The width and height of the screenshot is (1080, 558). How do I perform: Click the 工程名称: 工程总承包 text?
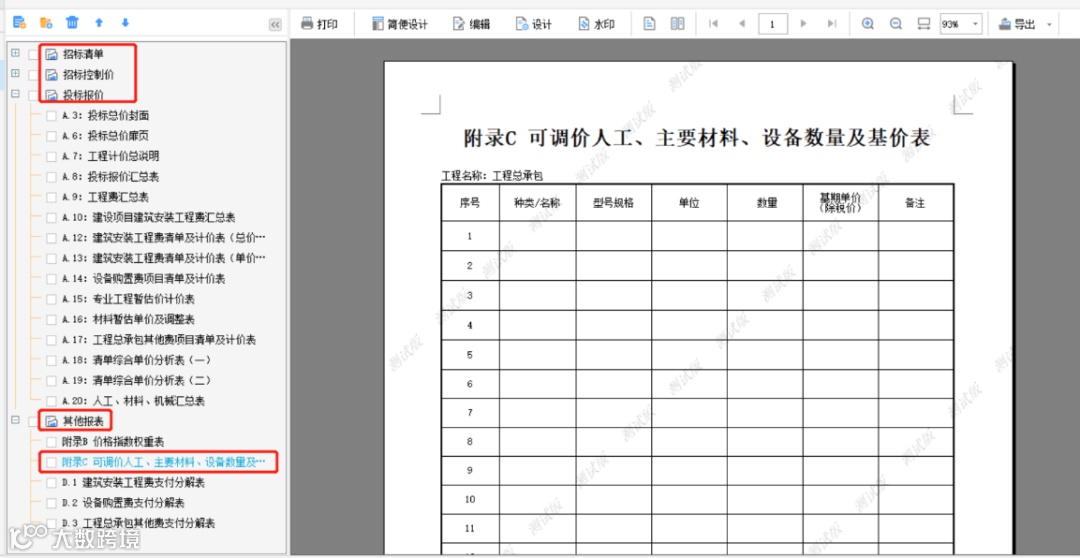click(x=492, y=176)
